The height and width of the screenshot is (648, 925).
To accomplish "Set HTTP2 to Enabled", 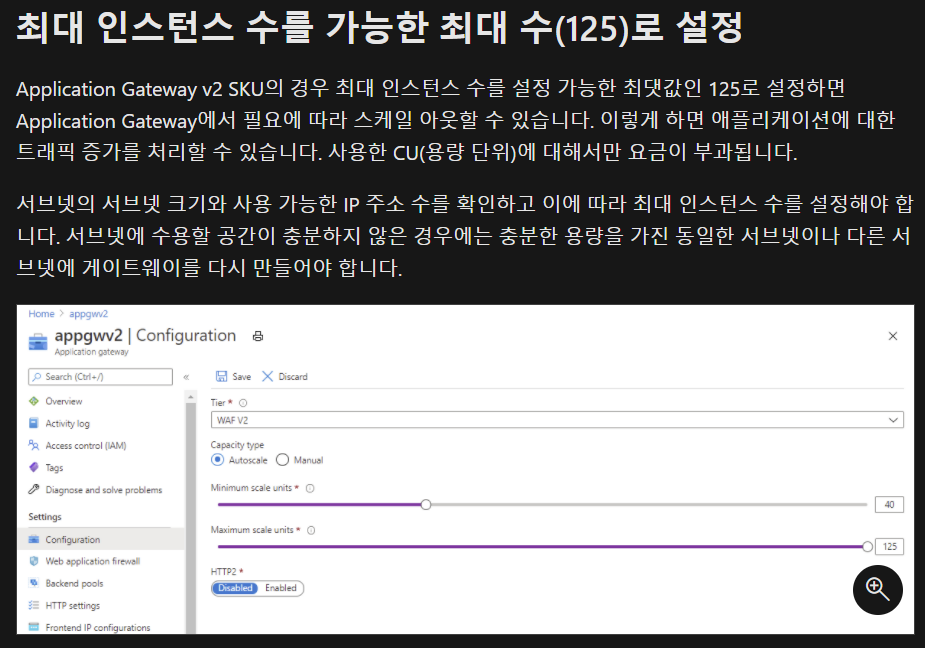I will [281, 588].
